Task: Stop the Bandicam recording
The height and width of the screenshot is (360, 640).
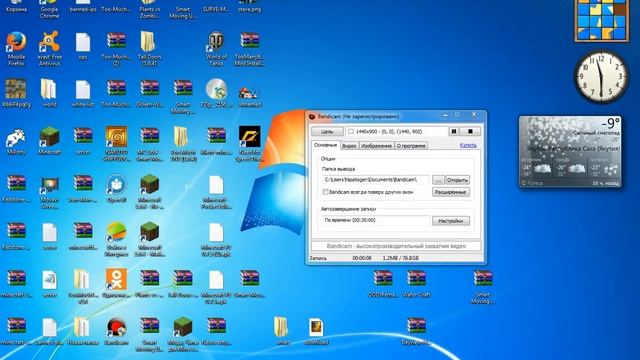Action: (470, 131)
